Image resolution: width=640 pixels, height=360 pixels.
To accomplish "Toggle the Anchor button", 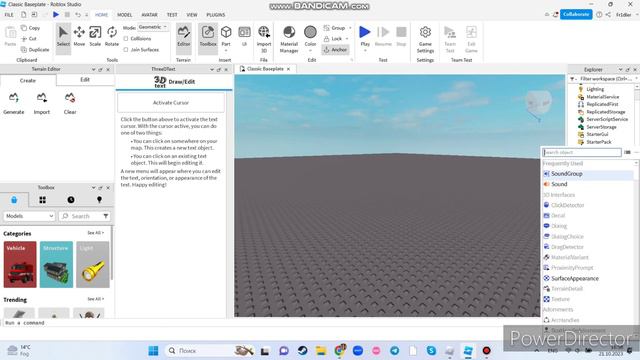I will [x=336, y=49].
